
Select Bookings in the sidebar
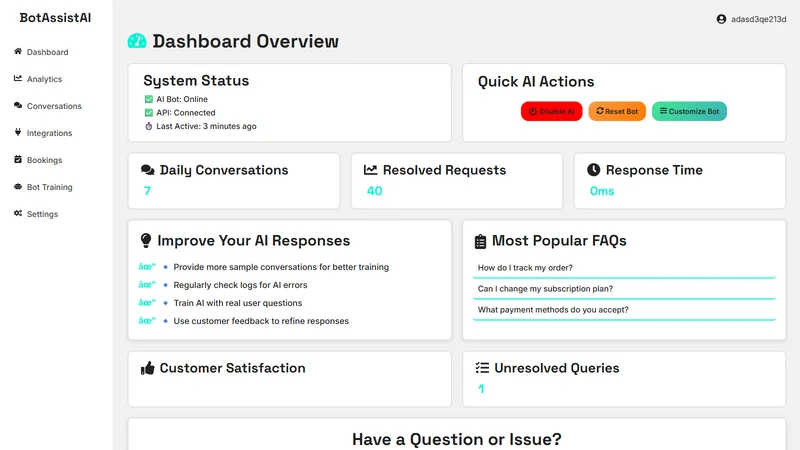[x=44, y=160]
